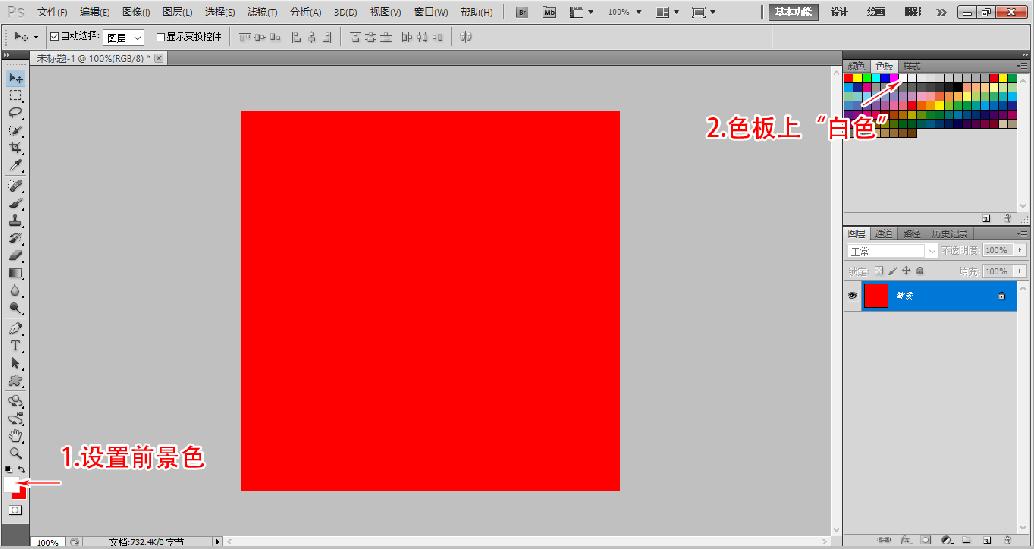
Task: Switch to the Painting workspace
Action: tap(875, 12)
